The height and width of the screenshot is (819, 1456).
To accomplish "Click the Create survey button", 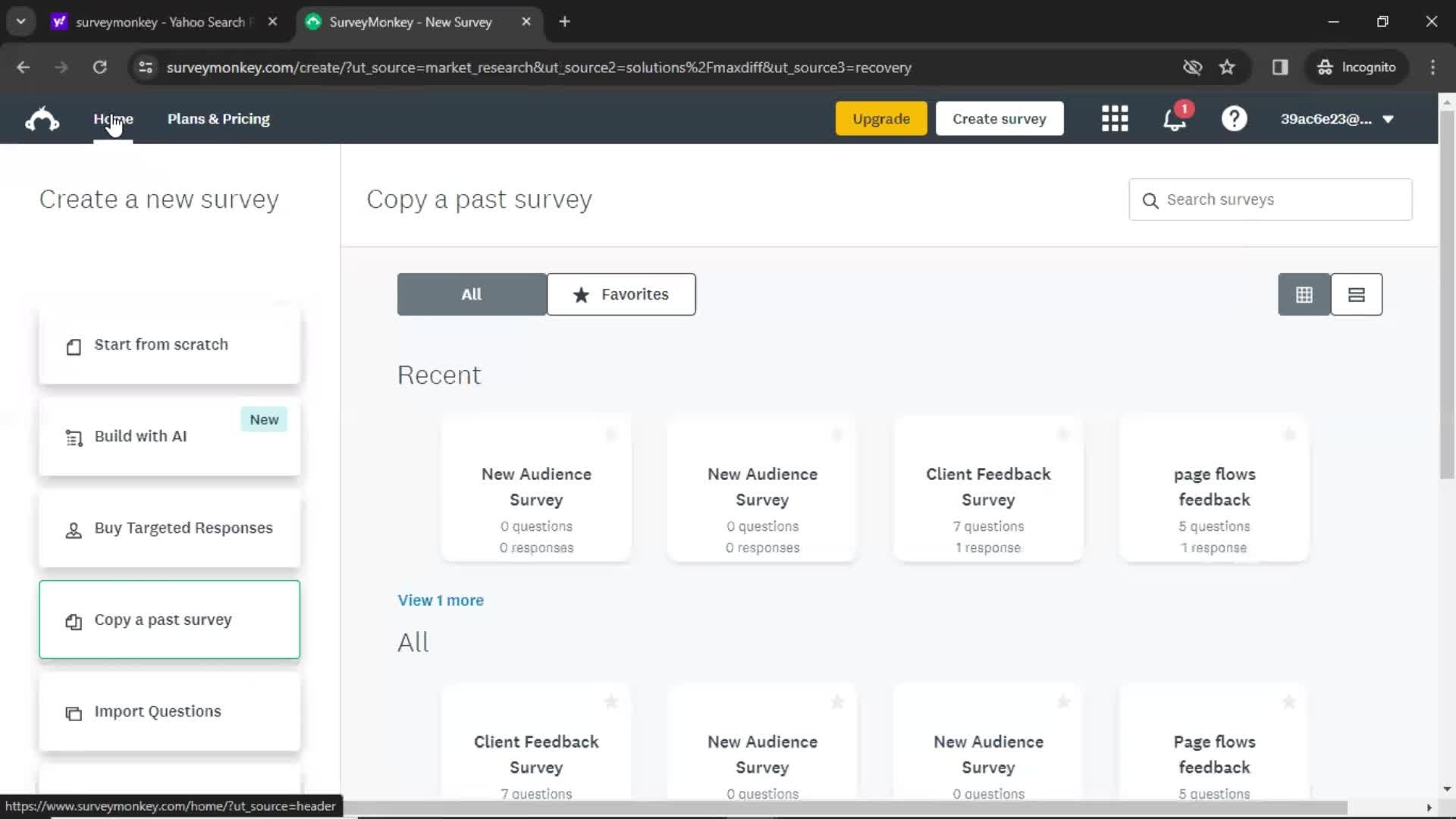I will pyautogui.click(x=999, y=119).
